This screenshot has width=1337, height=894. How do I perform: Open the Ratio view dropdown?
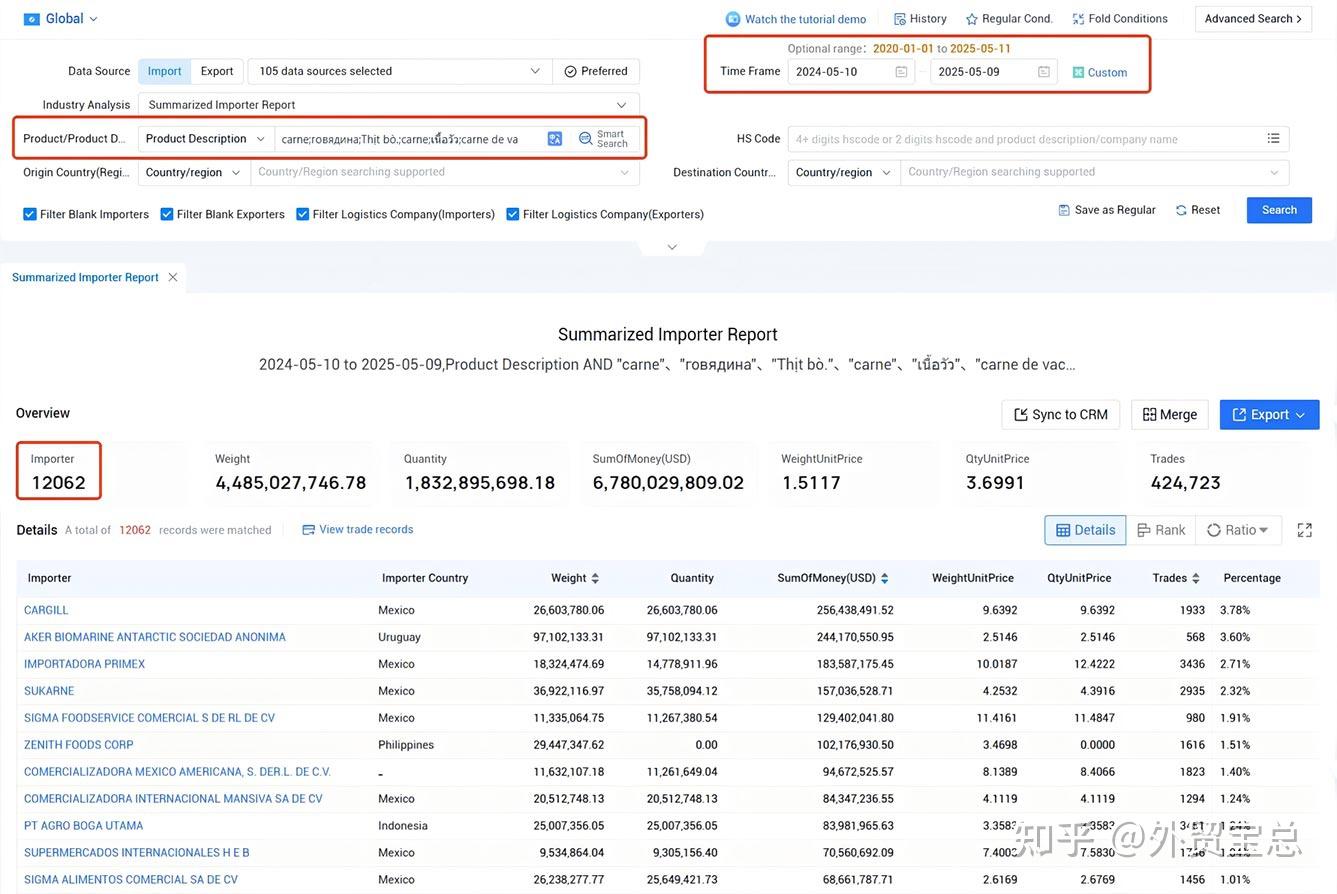(x=1238, y=530)
